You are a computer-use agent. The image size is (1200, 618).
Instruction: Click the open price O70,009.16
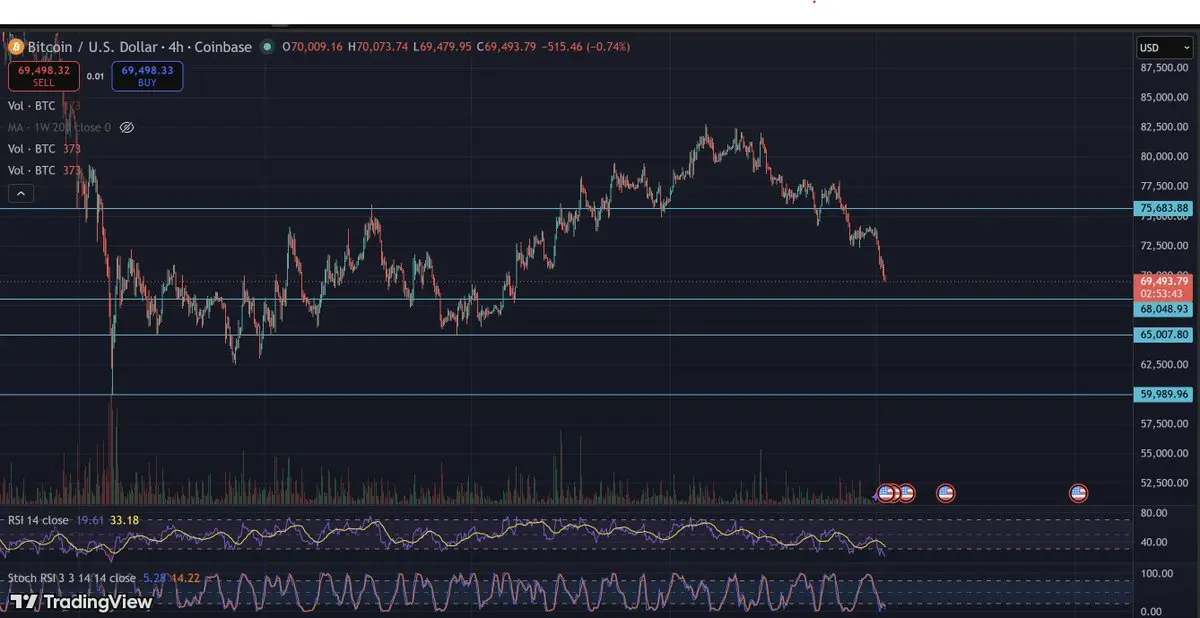(313, 47)
